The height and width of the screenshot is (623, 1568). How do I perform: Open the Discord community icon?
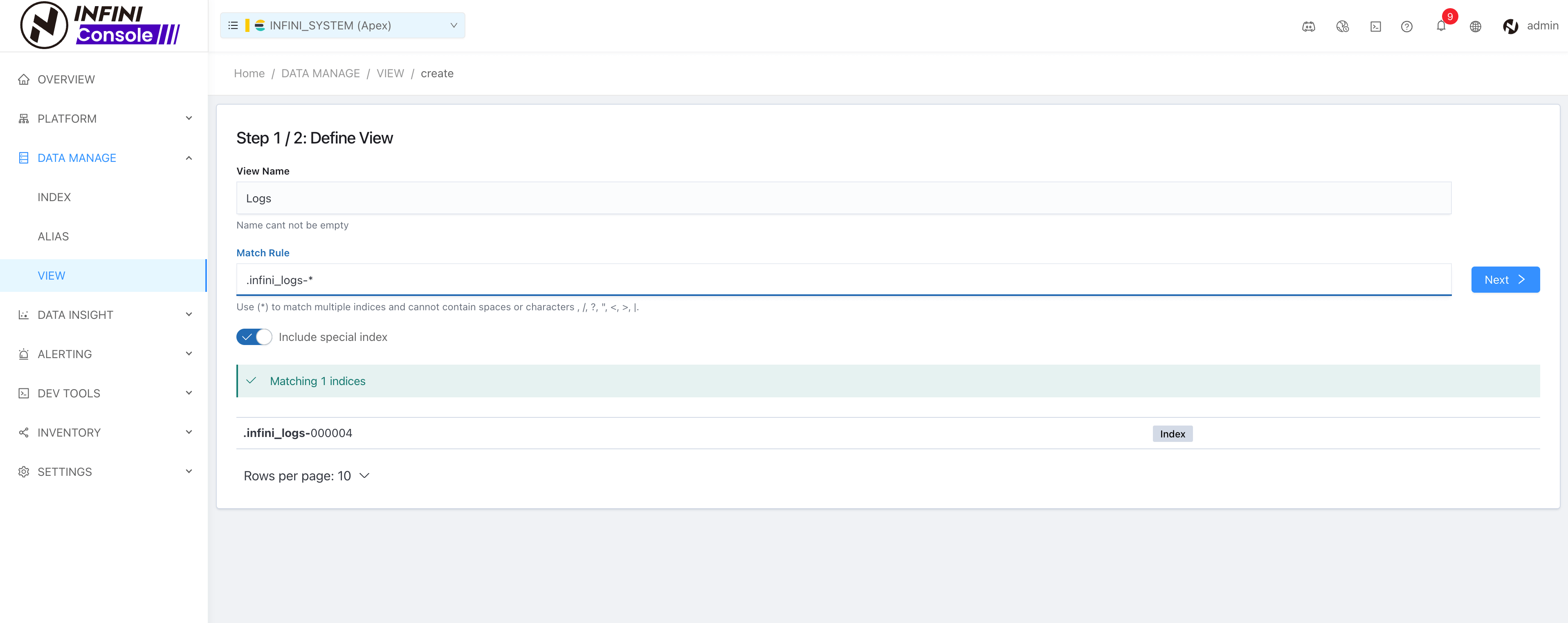tap(1308, 26)
